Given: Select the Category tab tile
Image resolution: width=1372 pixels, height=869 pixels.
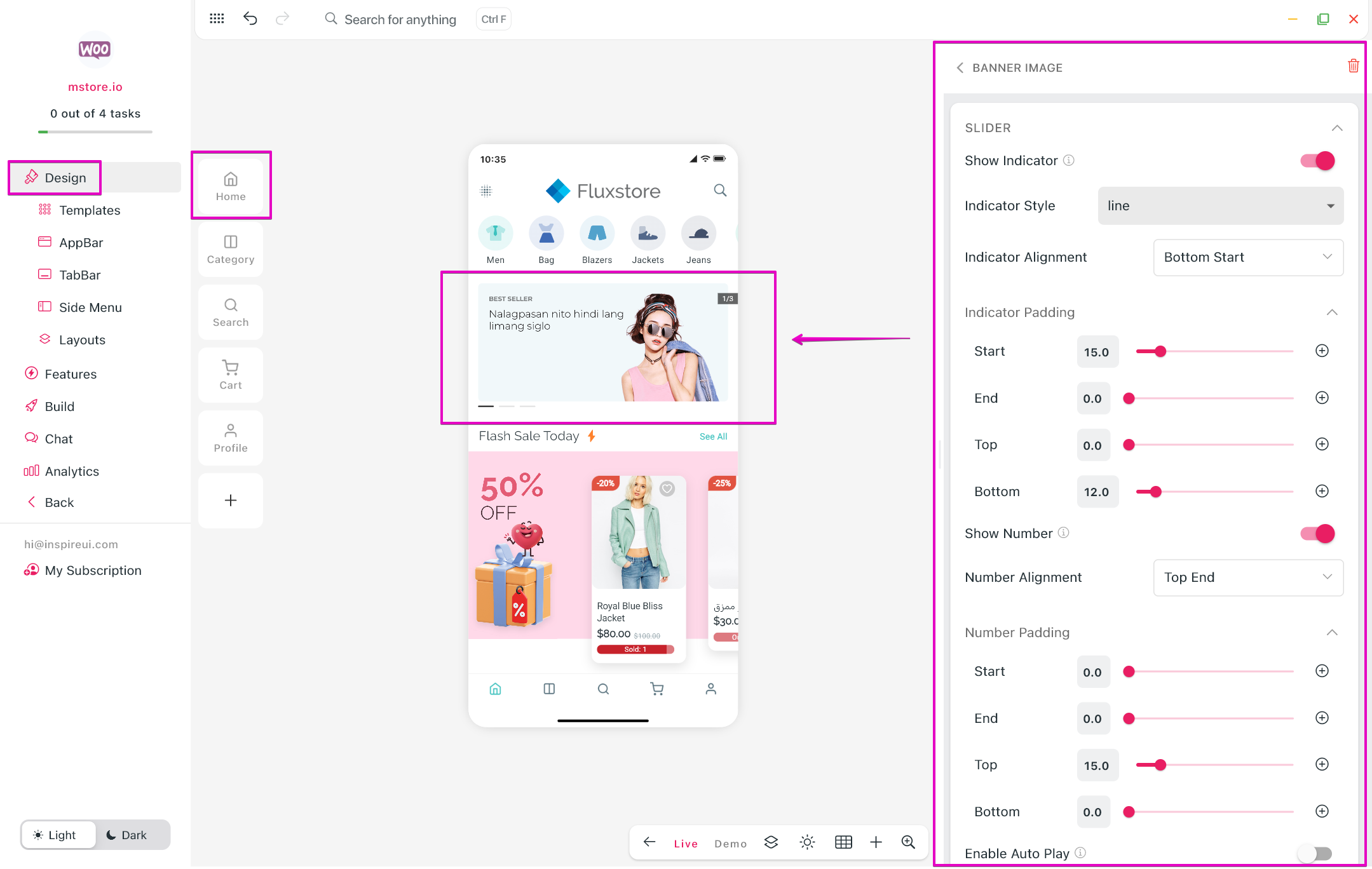Looking at the screenshot, I should coord(231,250).
